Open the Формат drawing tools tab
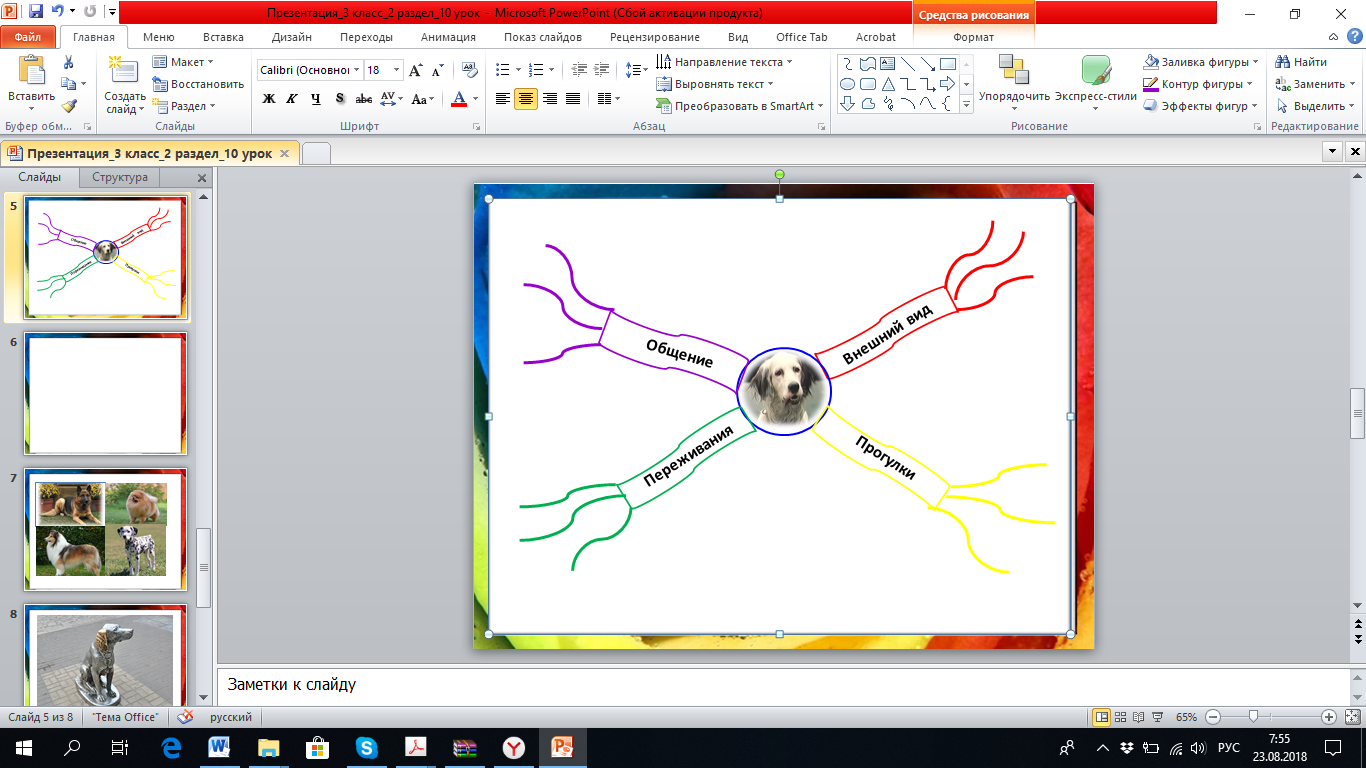The image size is (1366, 768). tap(973, 37)
